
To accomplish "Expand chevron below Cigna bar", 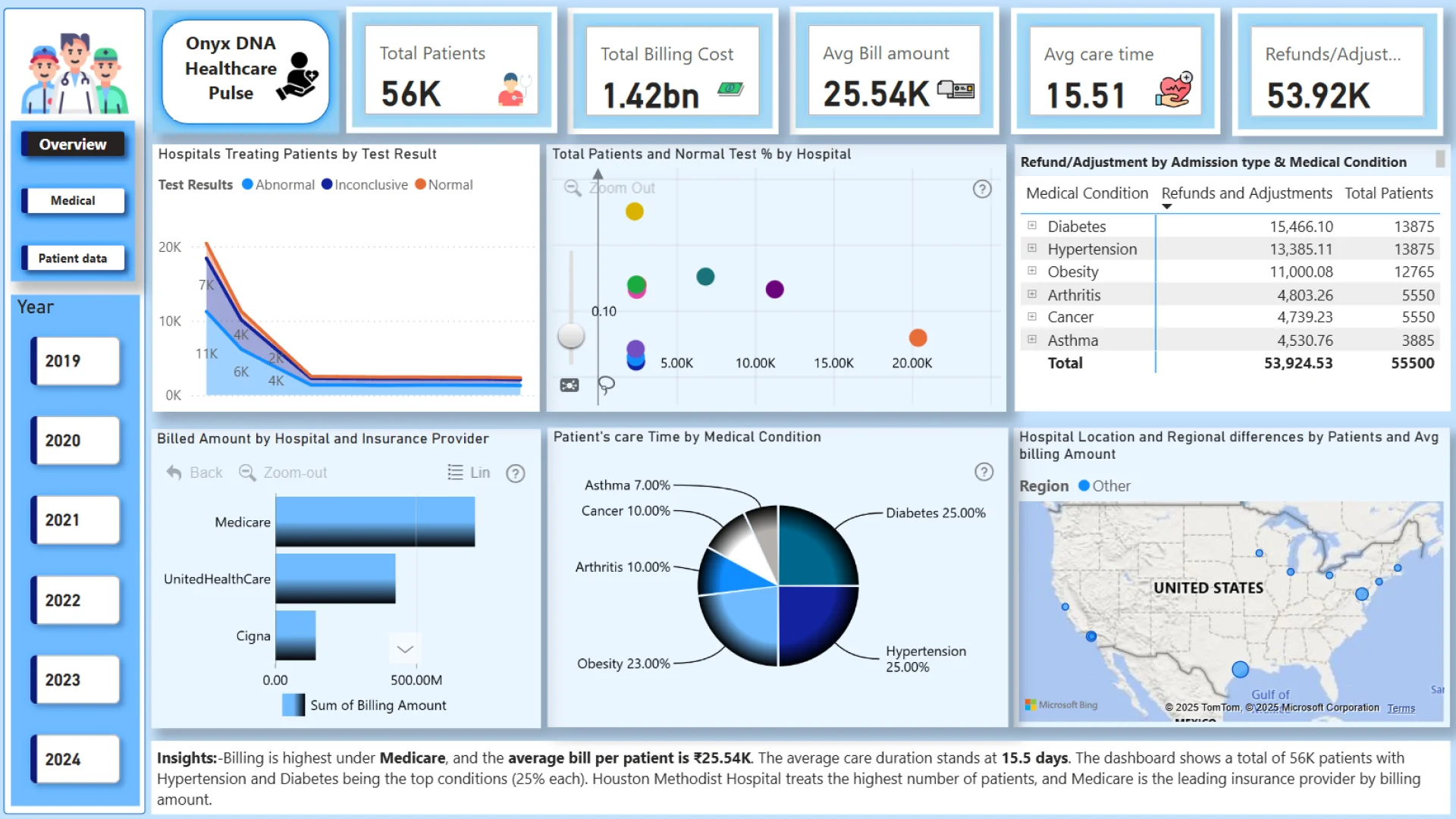I will tap(405, 649).
